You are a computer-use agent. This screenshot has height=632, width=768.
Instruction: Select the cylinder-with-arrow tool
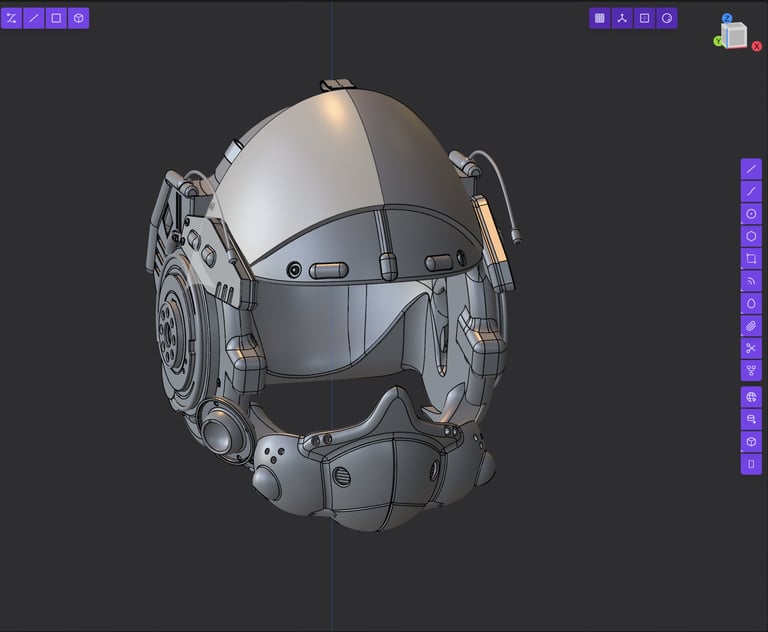pos(751,419)
